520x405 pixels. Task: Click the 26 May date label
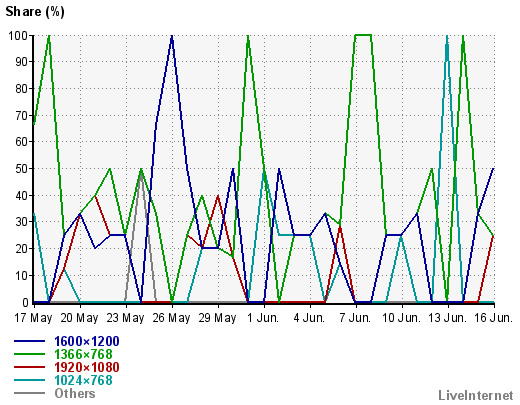point(171,318)
